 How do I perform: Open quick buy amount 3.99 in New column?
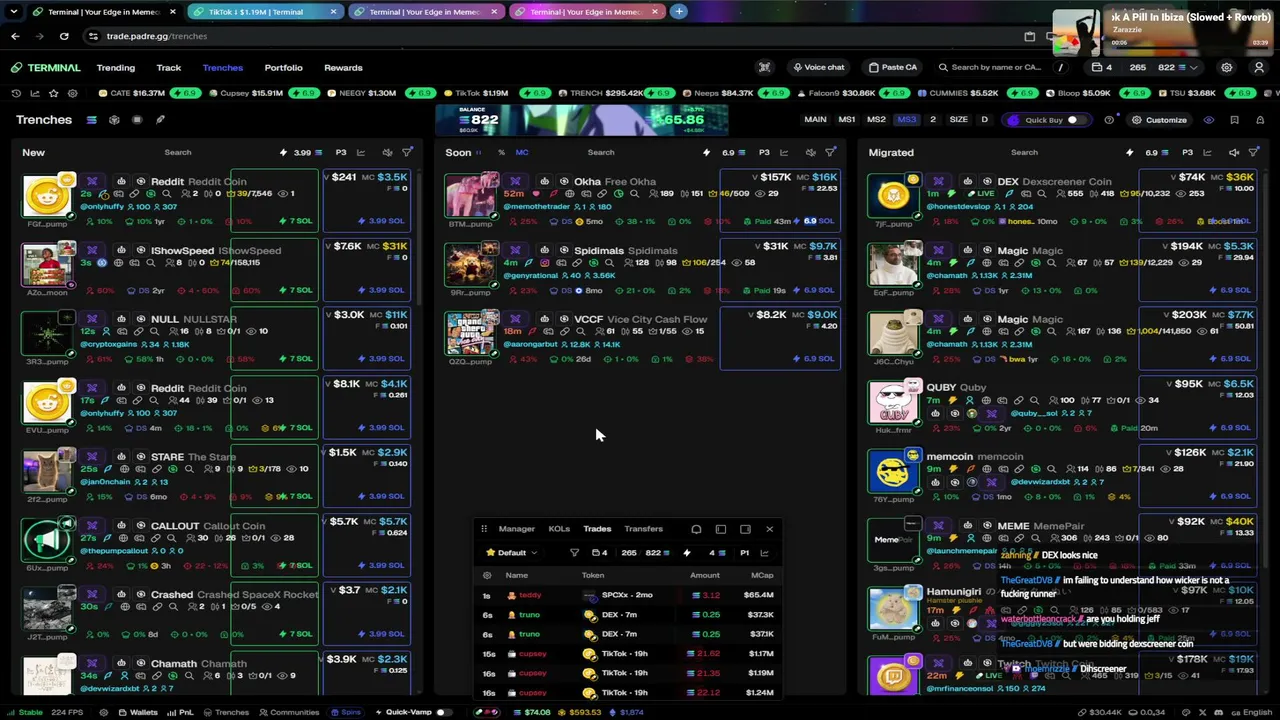(x=302, y=153)
